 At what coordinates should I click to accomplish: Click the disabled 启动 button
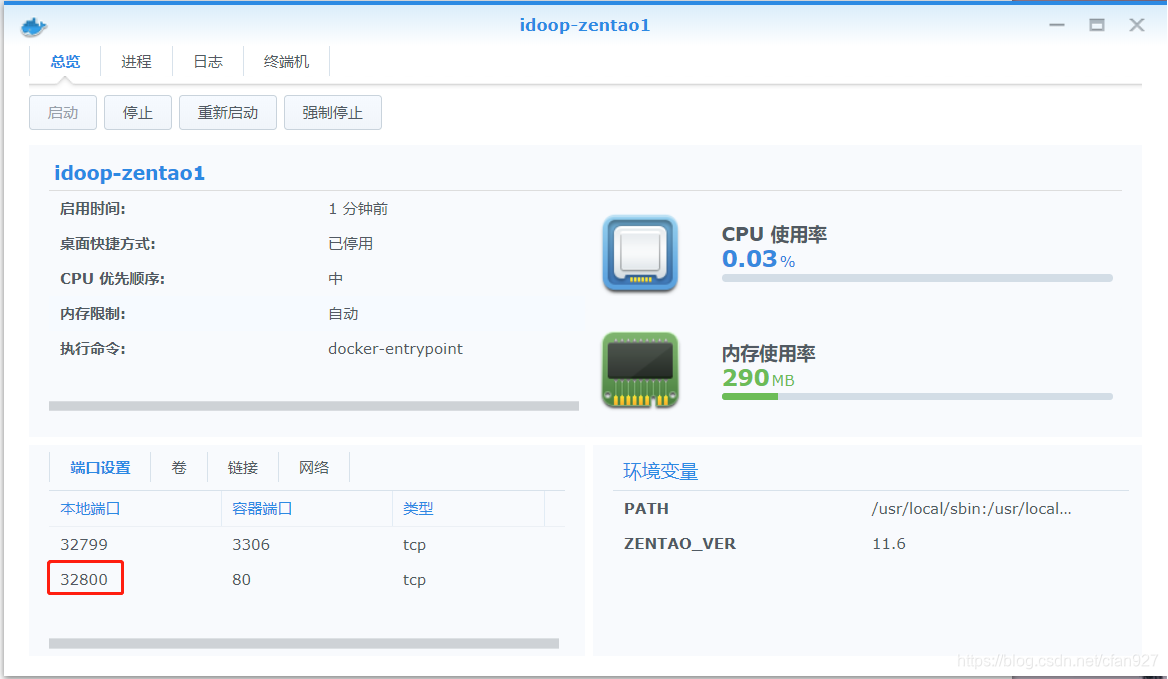point(63,112)
